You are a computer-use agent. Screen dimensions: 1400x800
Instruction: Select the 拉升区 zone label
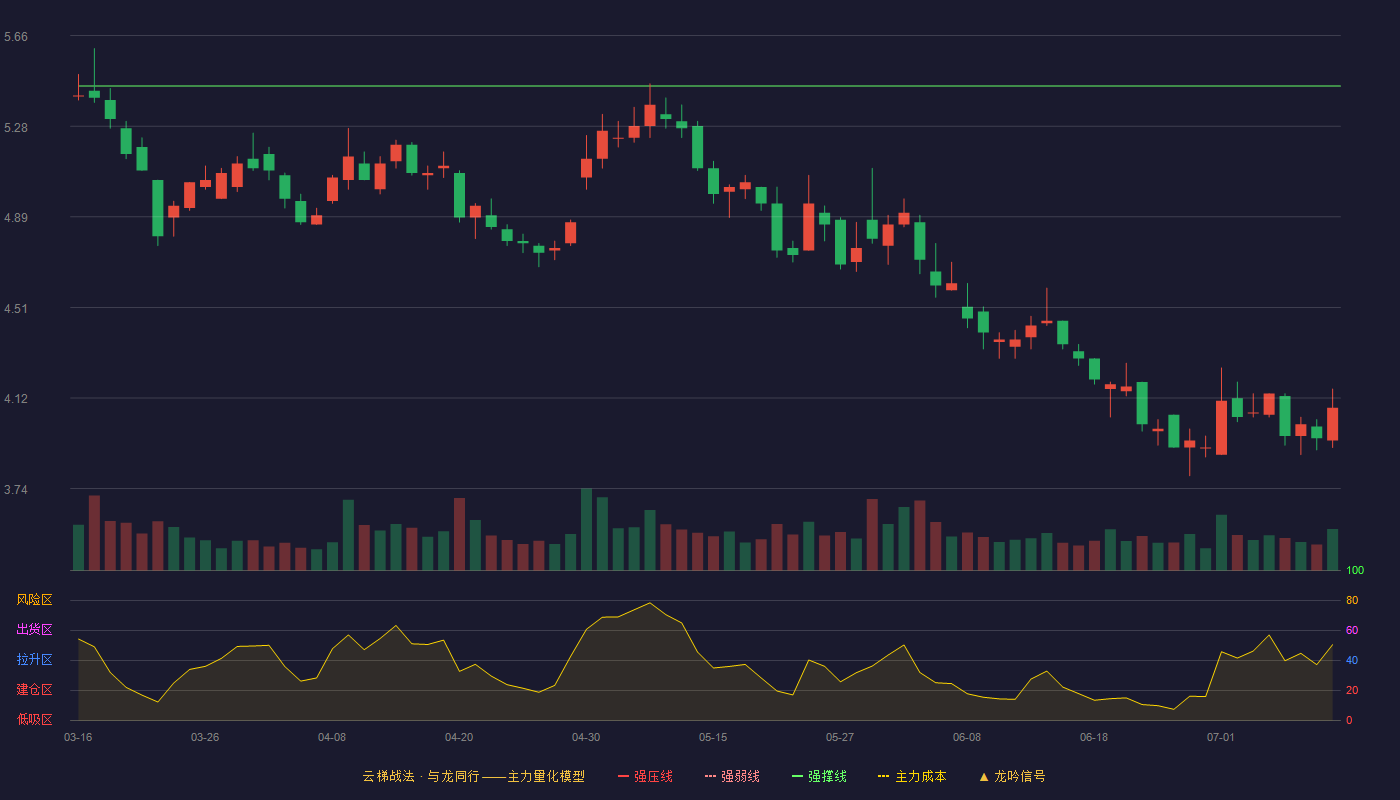[34, 660]
